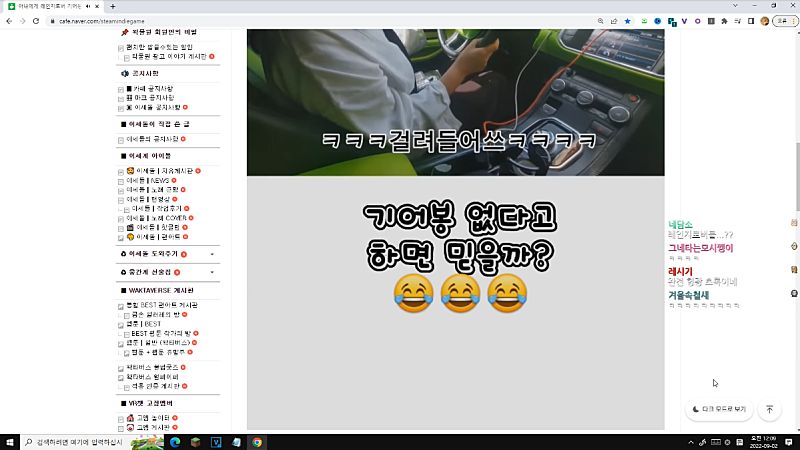The width and height of the screenshot is (800, 450).
Task: Click the address bar URL field
Action: point(300,20)
